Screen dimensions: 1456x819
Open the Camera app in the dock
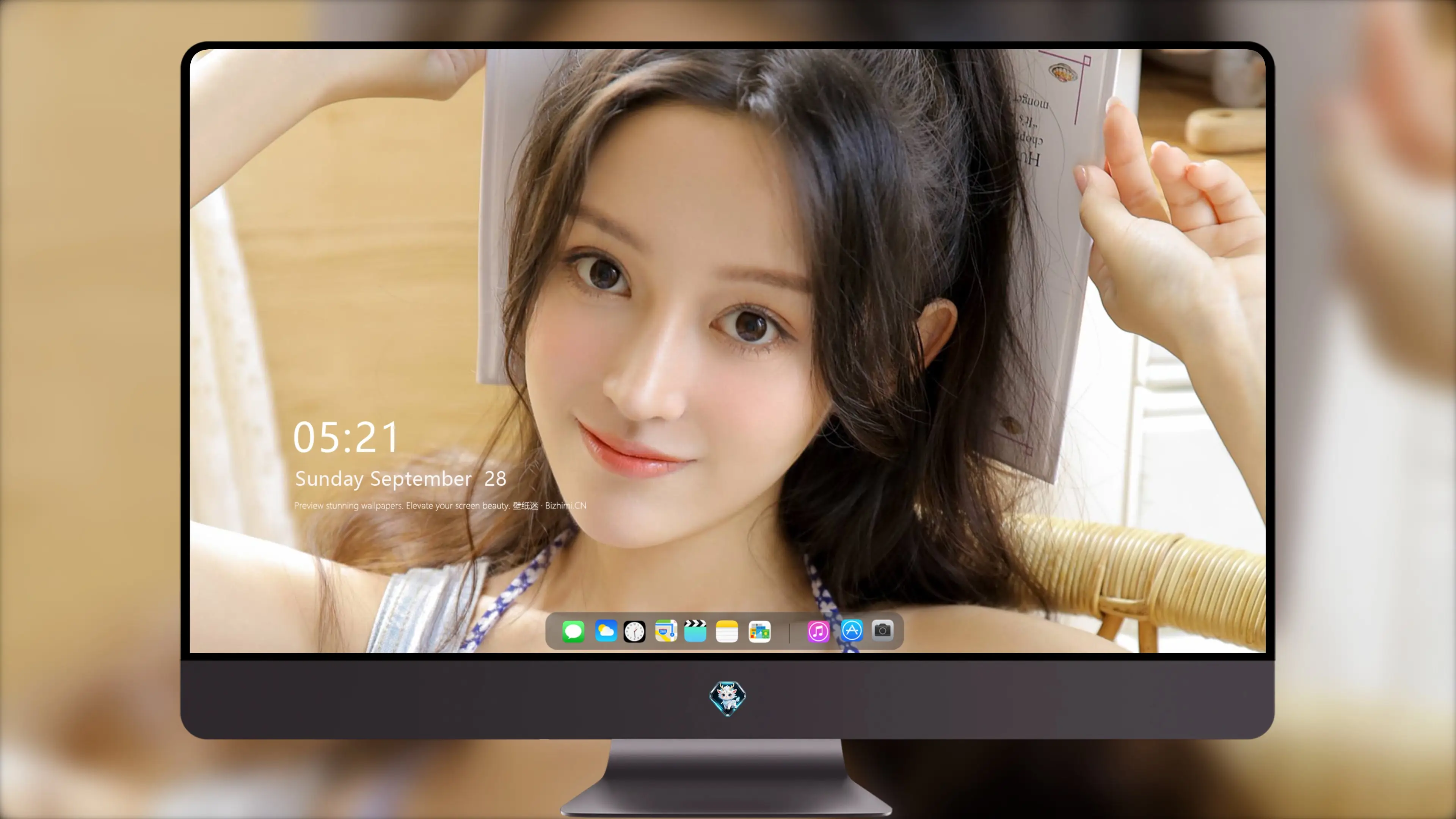[x=882, y=630]
